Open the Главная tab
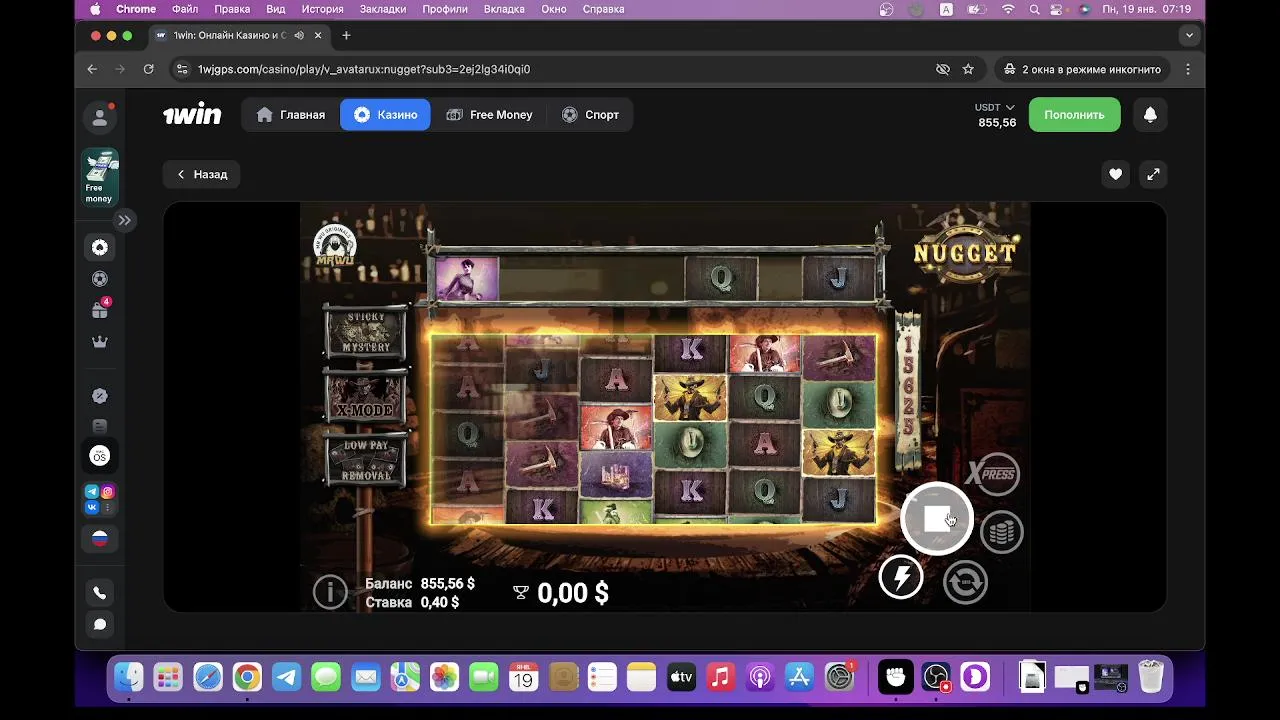Image resolution: width=1280 pixels, height=720 pixels. click(291, 115)
